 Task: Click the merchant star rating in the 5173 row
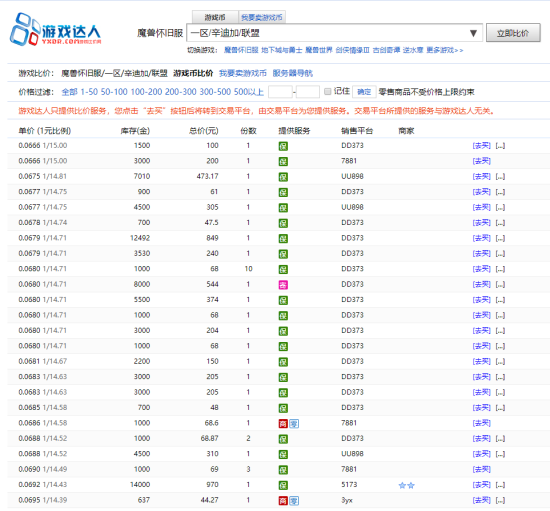coord(407,485)
